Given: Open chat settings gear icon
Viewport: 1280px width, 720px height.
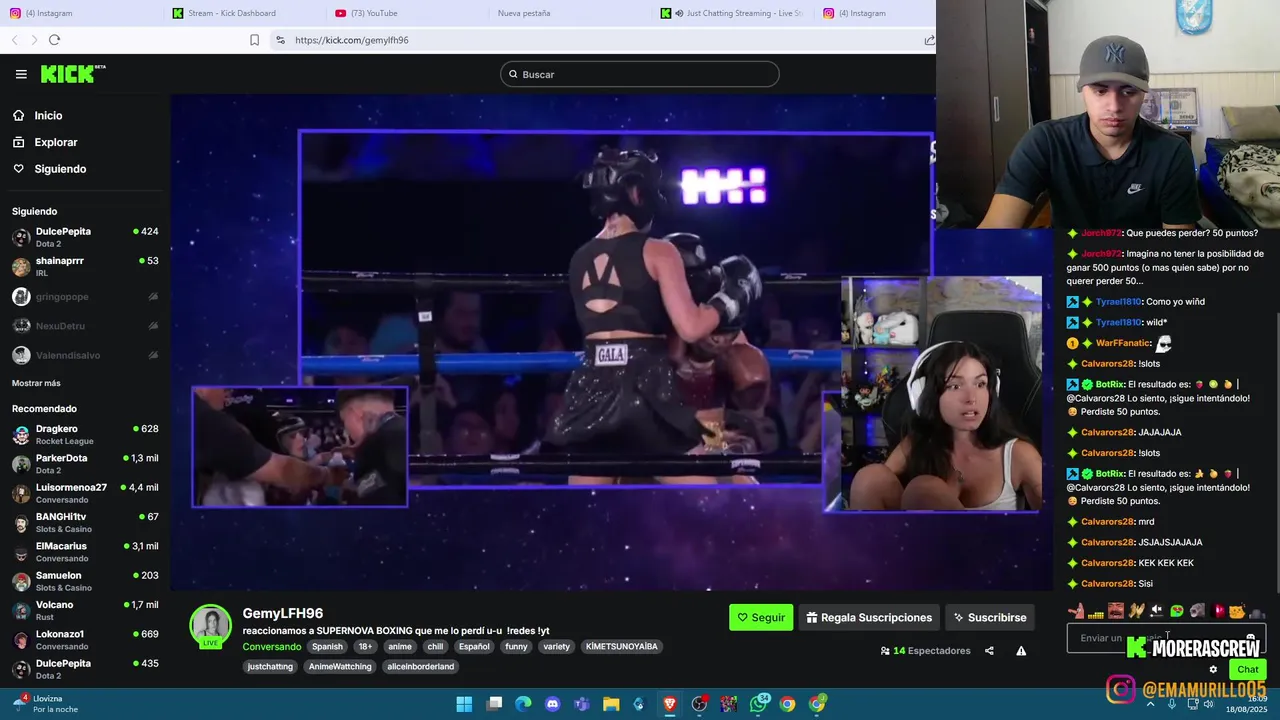Looking at the screenshot, I should pyautogui.click(x=1213, y=670).
